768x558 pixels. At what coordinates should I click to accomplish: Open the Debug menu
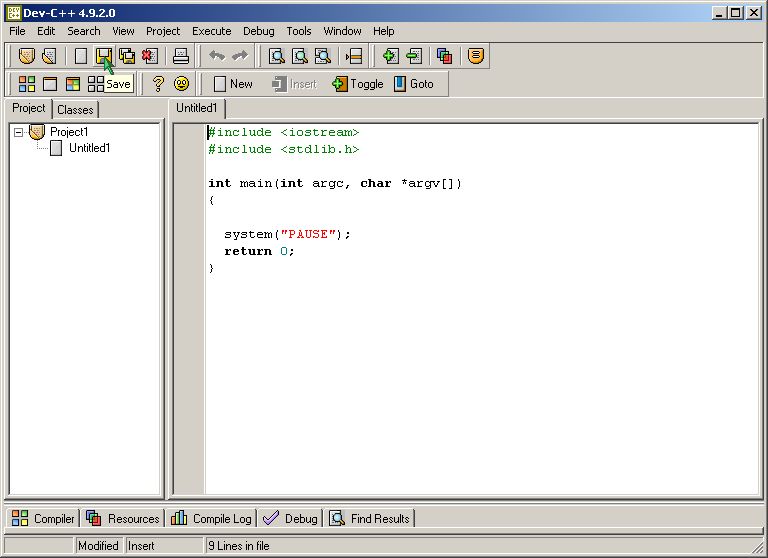[x=259, y=31]
